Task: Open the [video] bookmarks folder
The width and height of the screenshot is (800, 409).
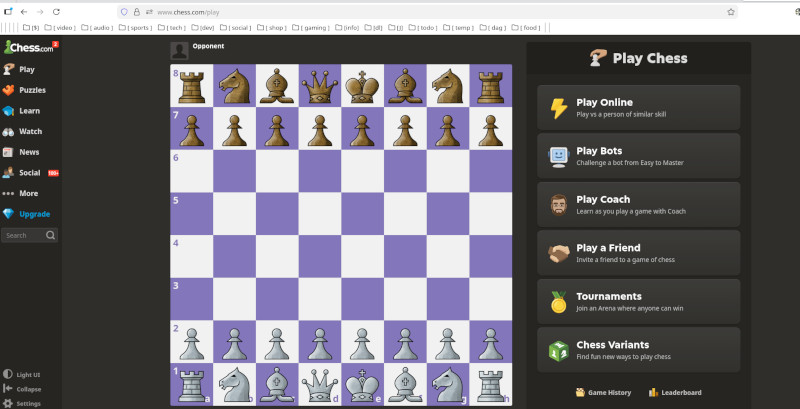Action: point(60,28)
